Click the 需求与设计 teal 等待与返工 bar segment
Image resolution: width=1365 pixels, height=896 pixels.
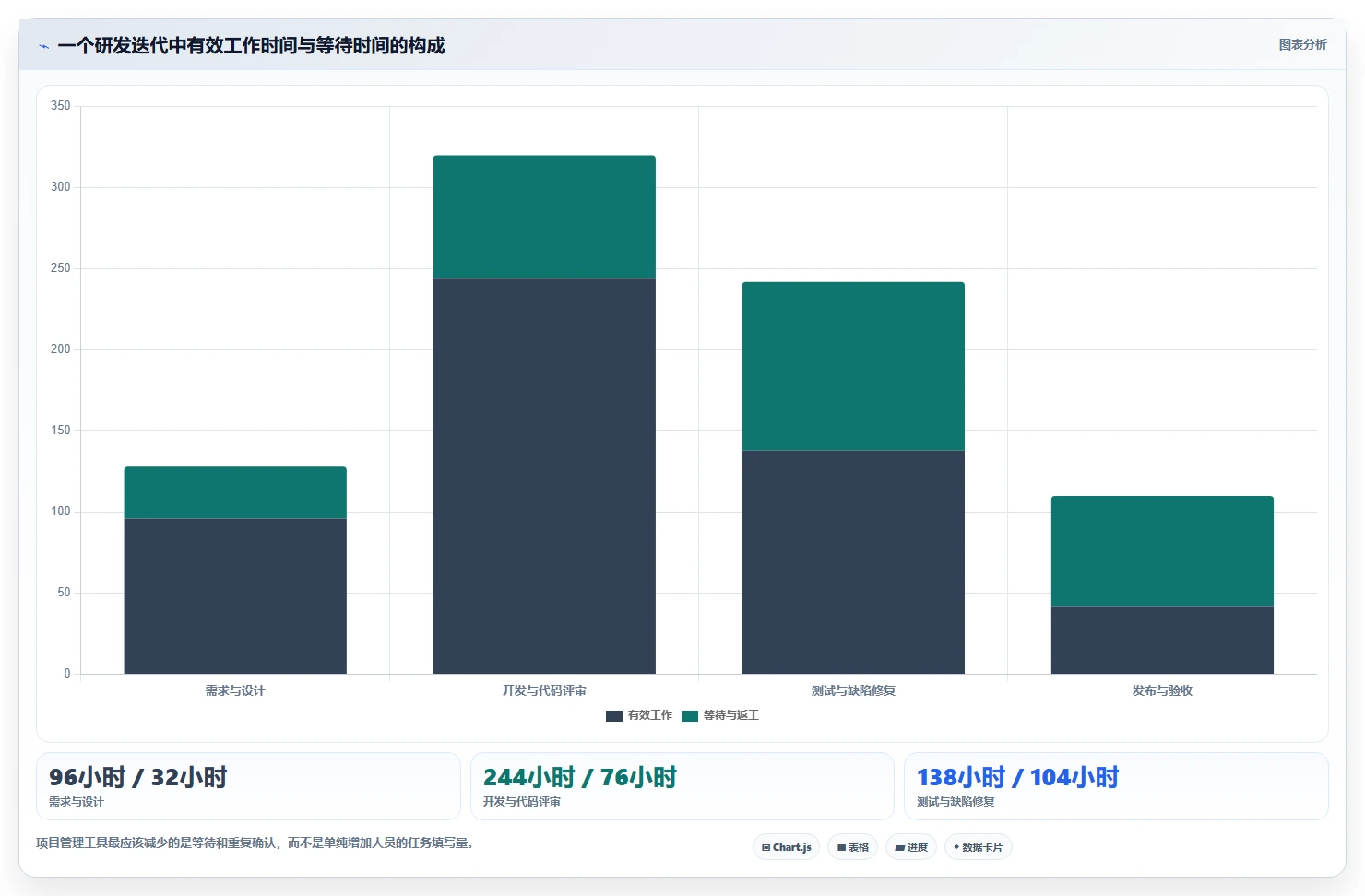235,493
